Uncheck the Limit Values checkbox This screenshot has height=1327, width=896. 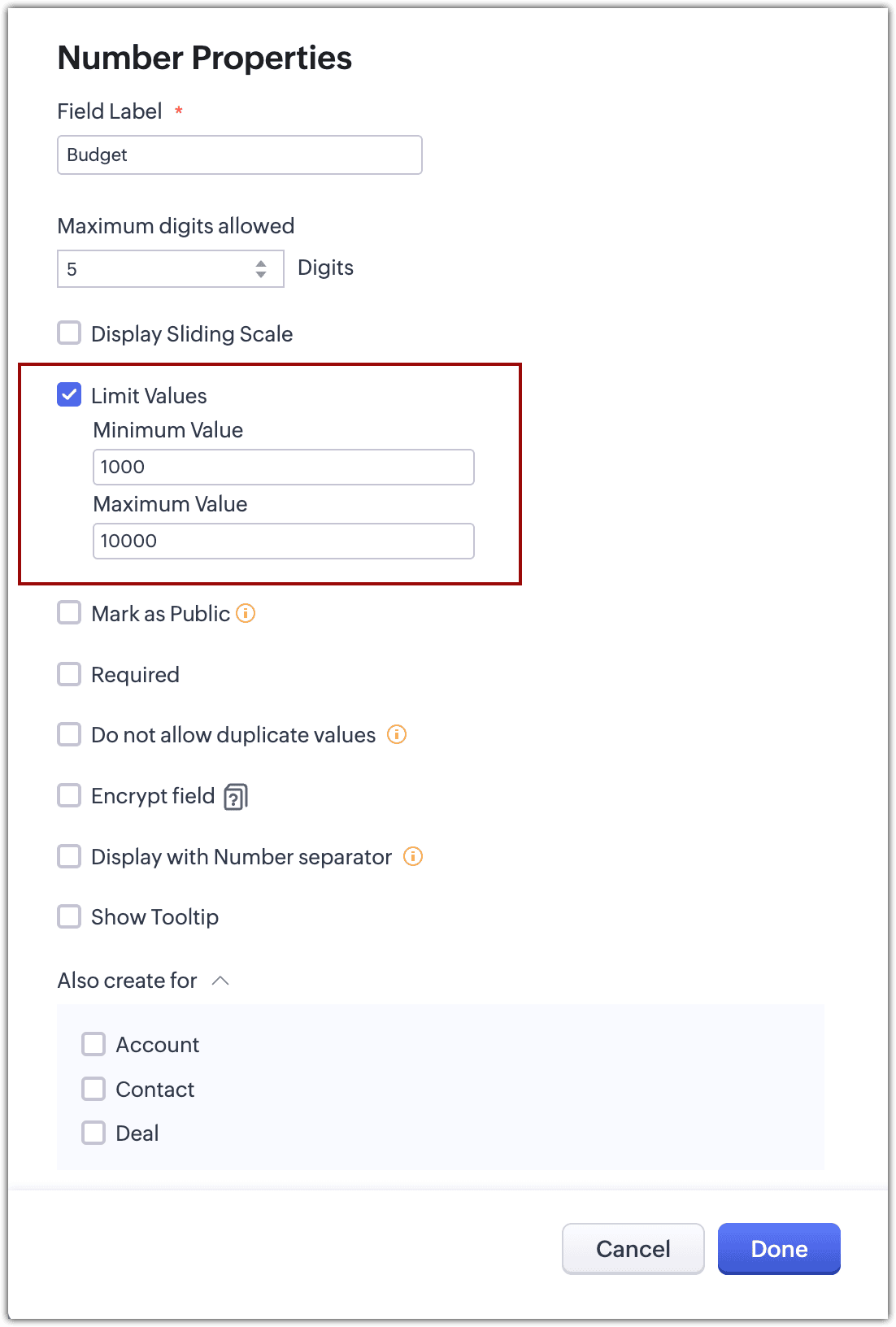pos(69,395)
